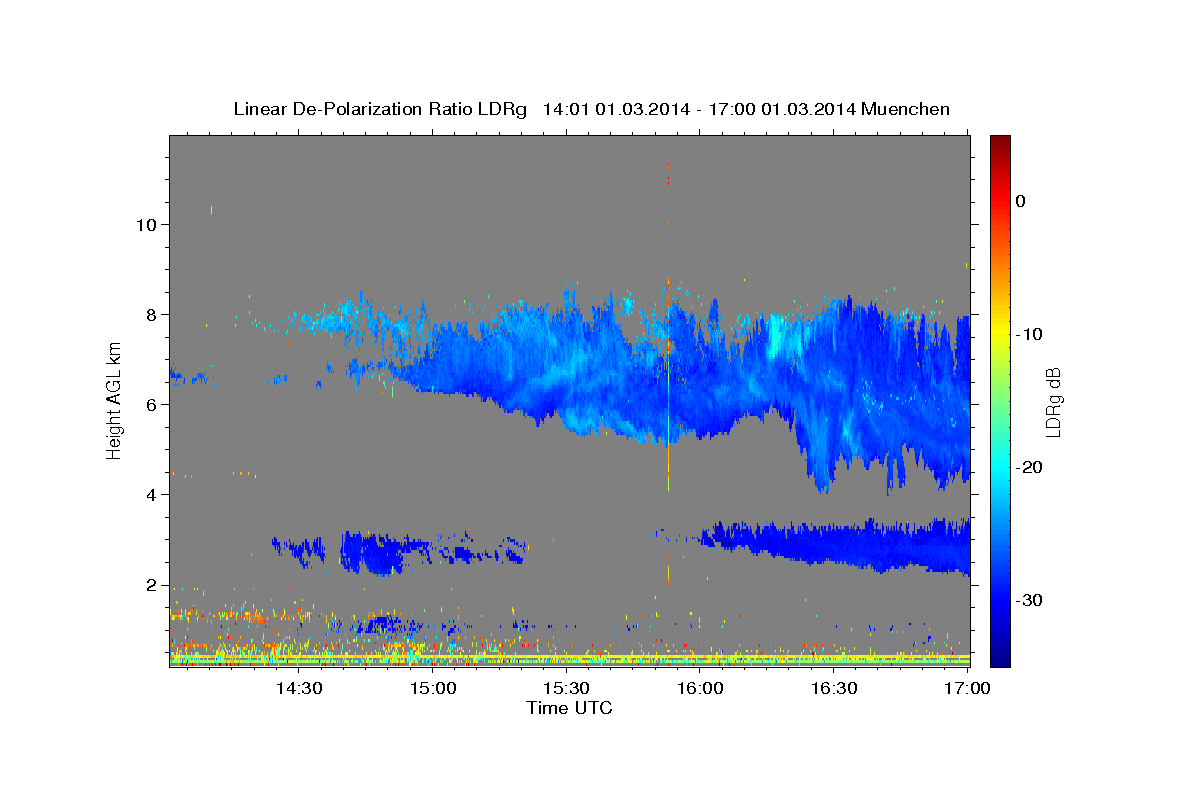
Task: Pick the dark blue bottom of colorbar
Action: click(x=1000, y=658)
